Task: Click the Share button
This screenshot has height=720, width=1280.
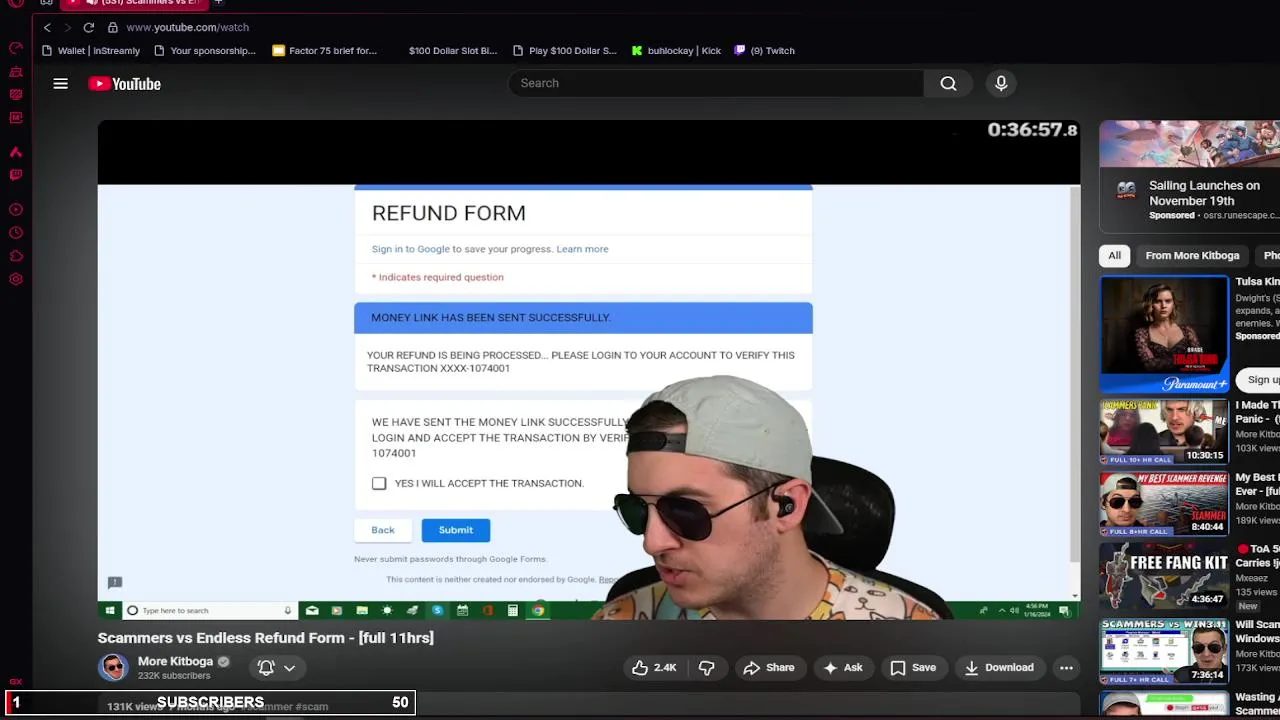Action: 769,668
